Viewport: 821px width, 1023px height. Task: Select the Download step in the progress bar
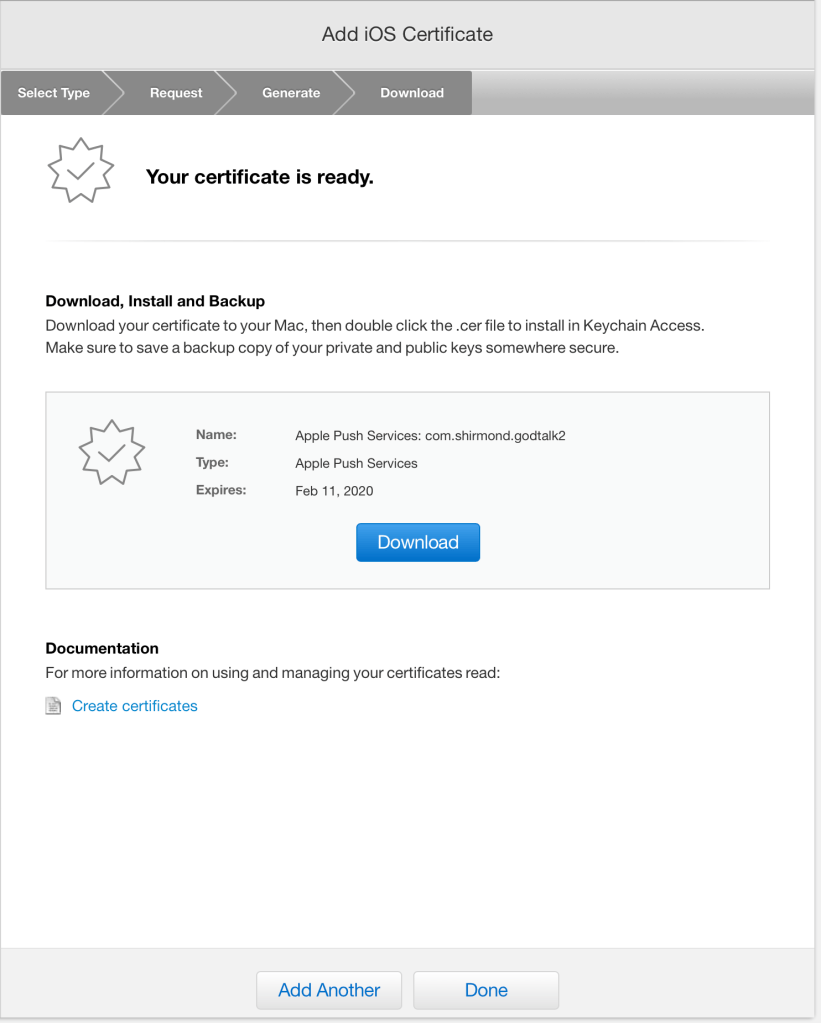[411, 93]
